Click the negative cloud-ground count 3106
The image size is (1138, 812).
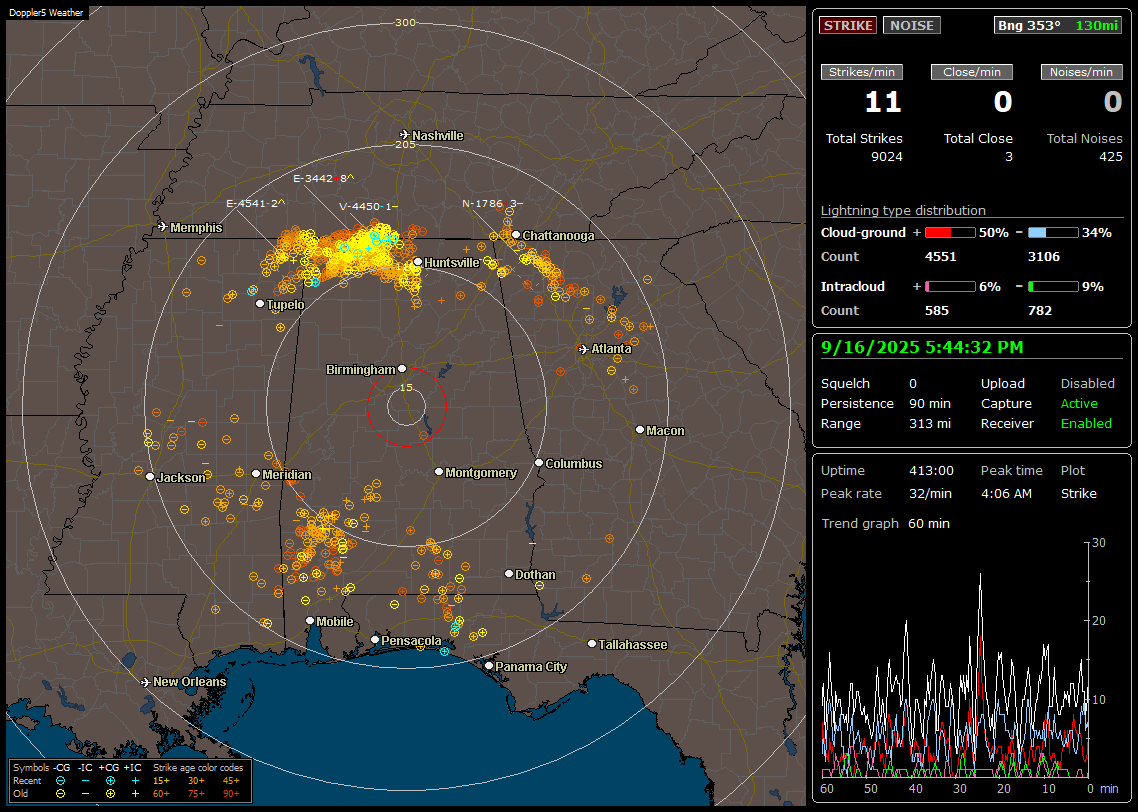click(1044, 257)
